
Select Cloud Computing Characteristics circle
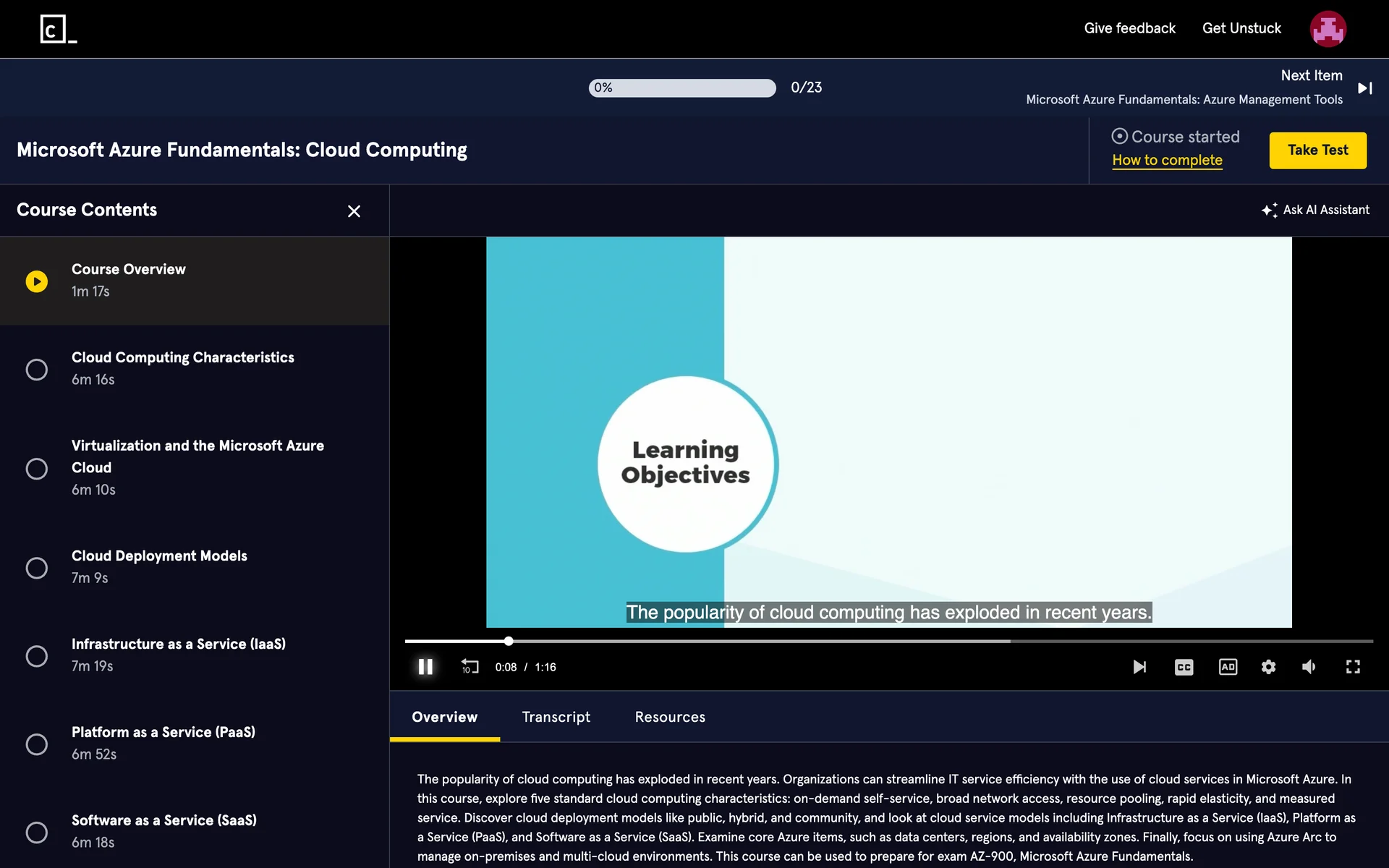pyautogui.click(x=37, y=370)
